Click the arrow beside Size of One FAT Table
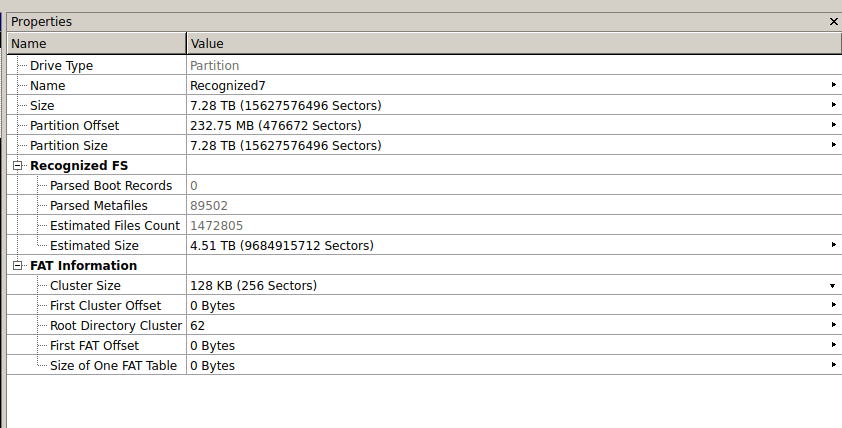842x428 pixels. click(x=833, y=365)
